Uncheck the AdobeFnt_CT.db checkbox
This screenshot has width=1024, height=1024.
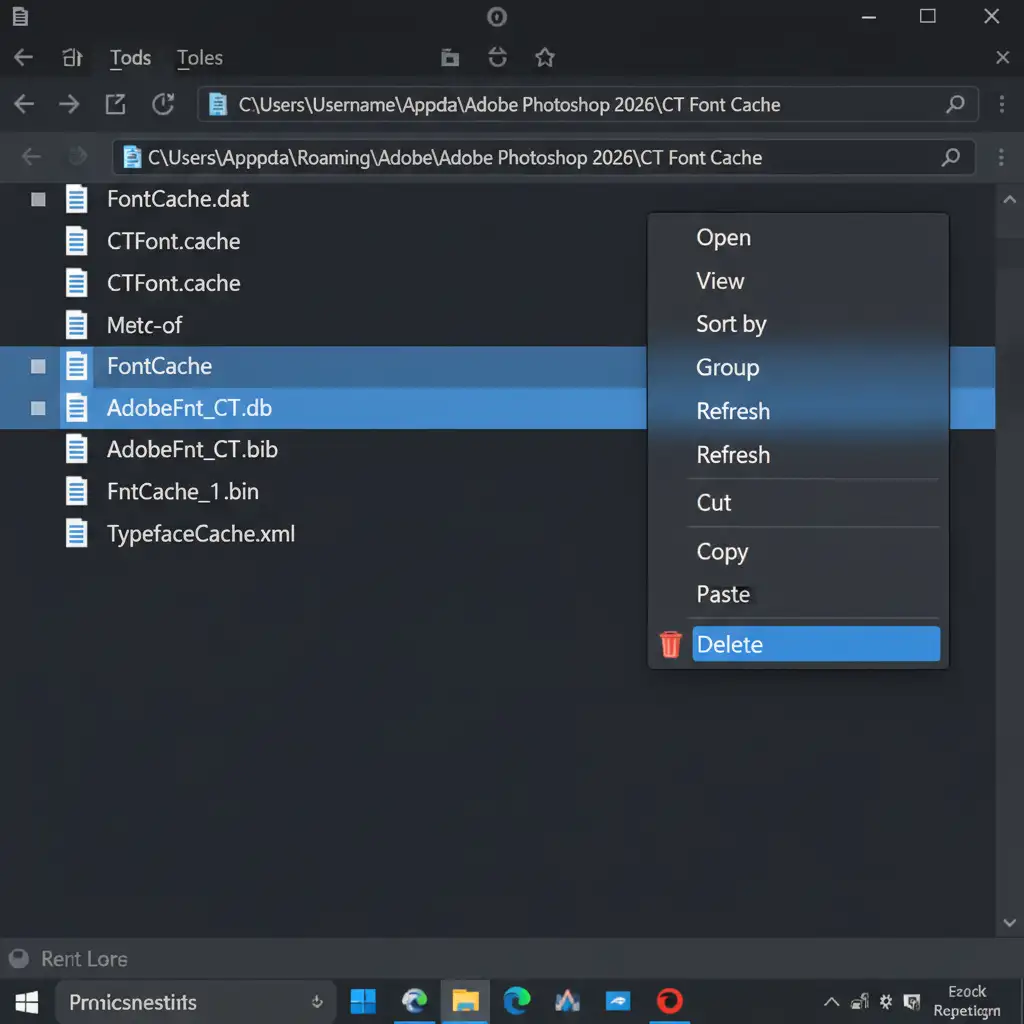point(38,408)
